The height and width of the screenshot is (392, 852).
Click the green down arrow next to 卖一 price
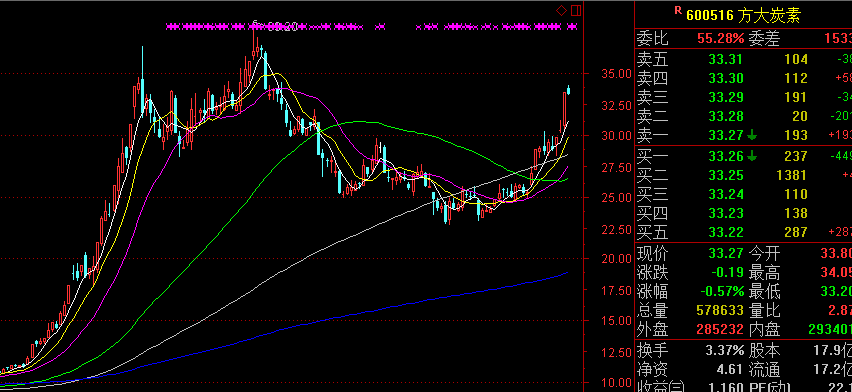coord(752,135)
